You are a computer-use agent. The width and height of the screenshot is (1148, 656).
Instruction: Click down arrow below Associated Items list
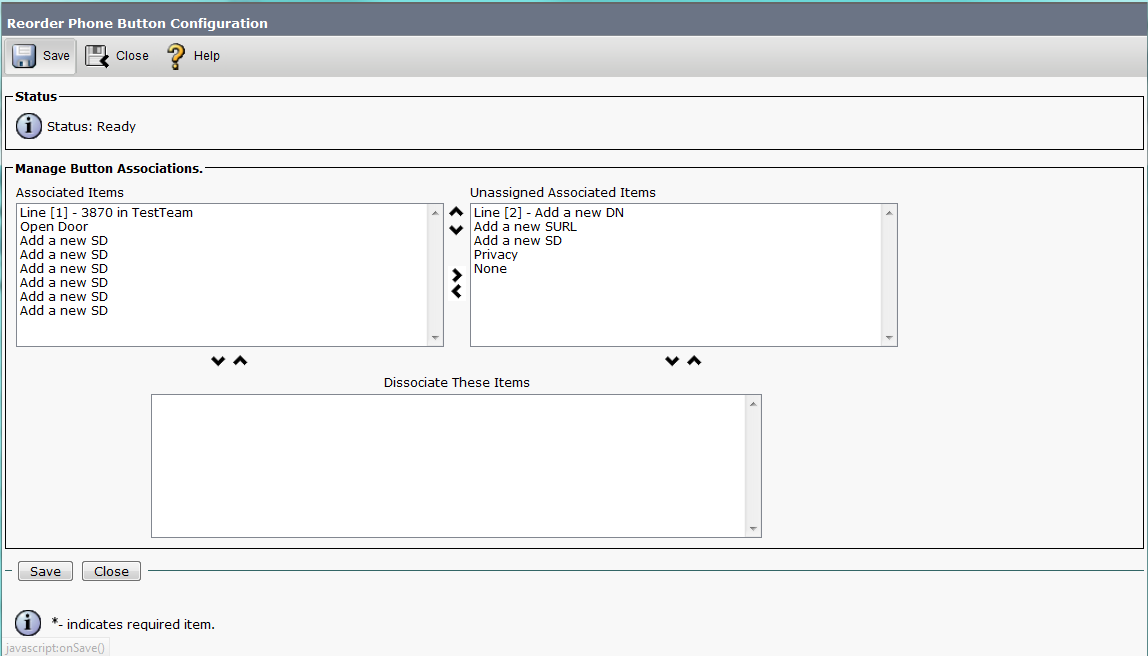218,361
